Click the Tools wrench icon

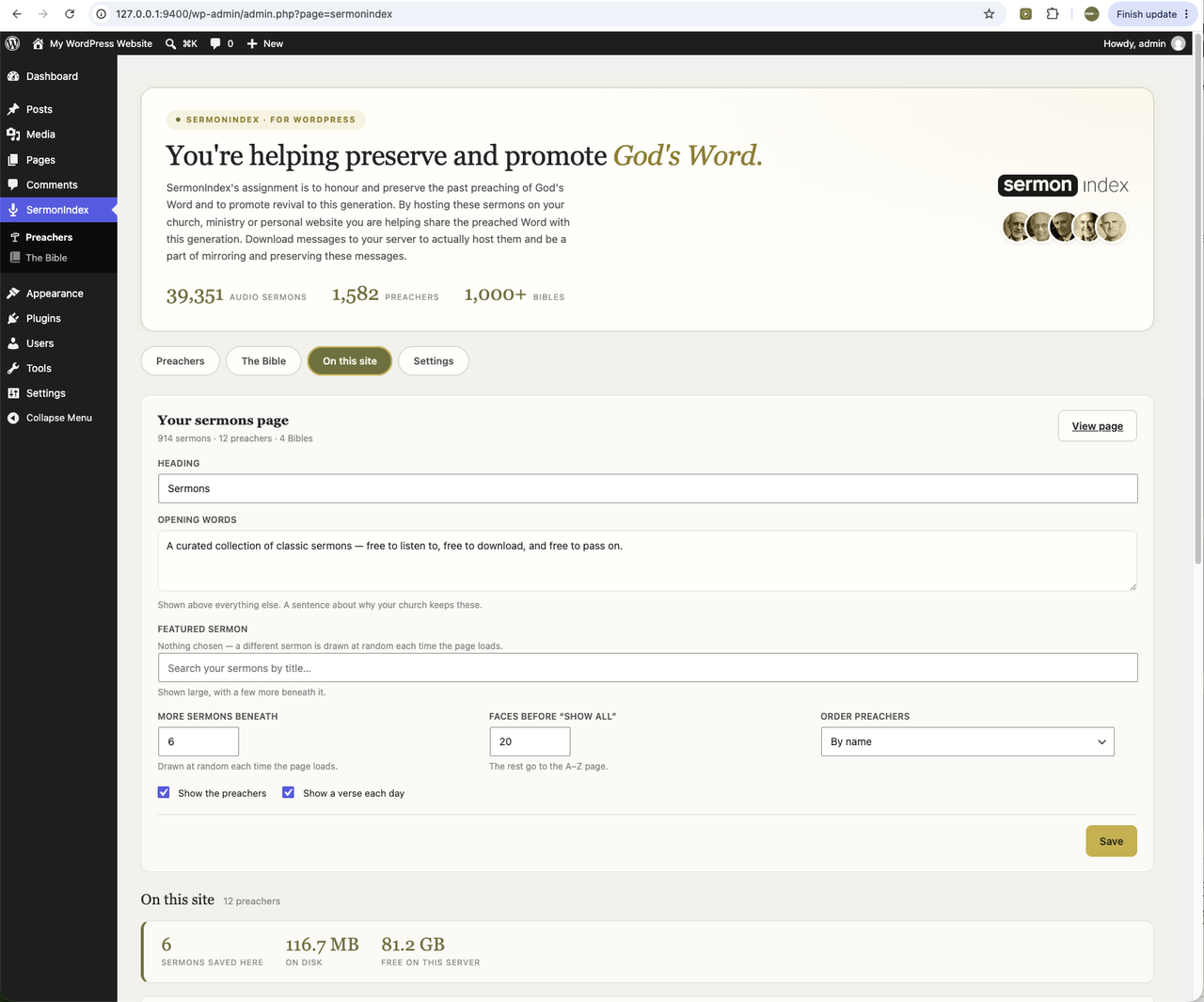(13, 368)
